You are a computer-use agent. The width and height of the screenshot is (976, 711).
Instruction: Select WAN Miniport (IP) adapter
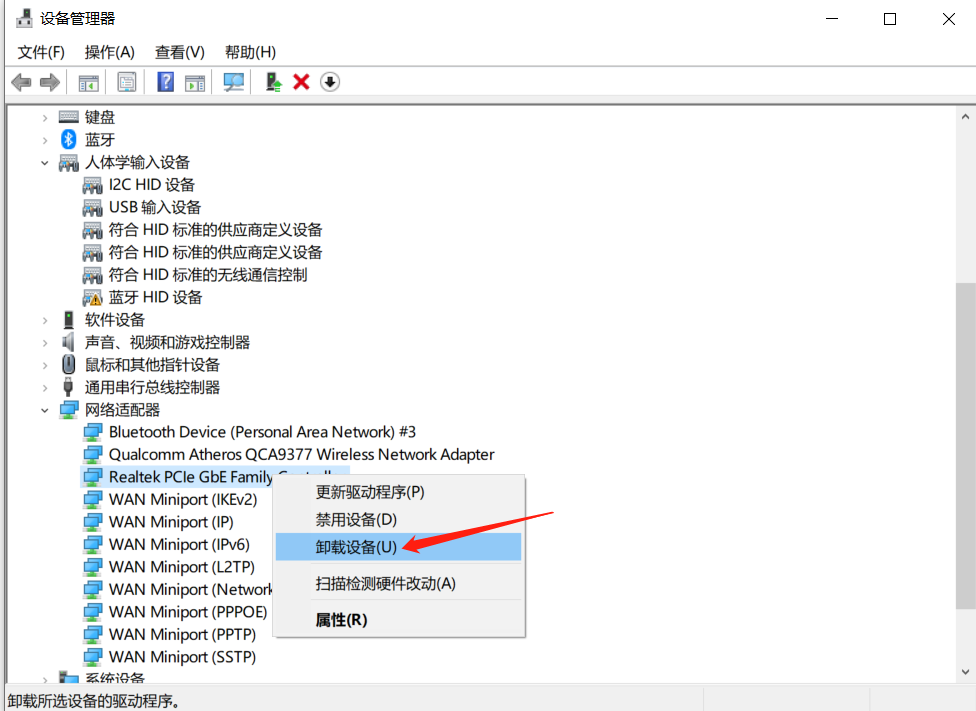point(171,522)
